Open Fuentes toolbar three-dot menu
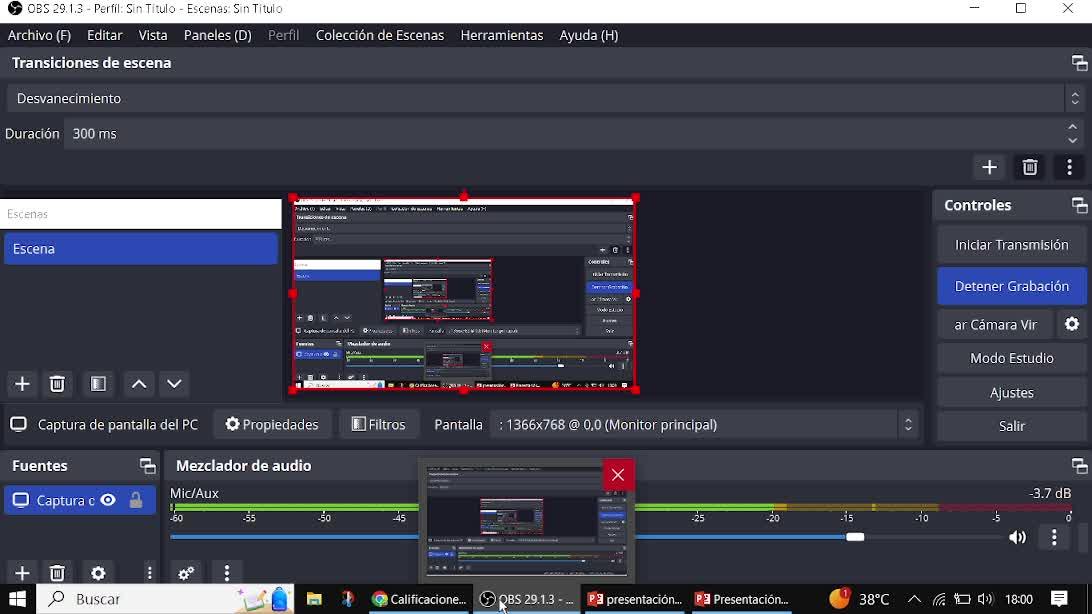The image size is (1092, 614). pos(150,573)
